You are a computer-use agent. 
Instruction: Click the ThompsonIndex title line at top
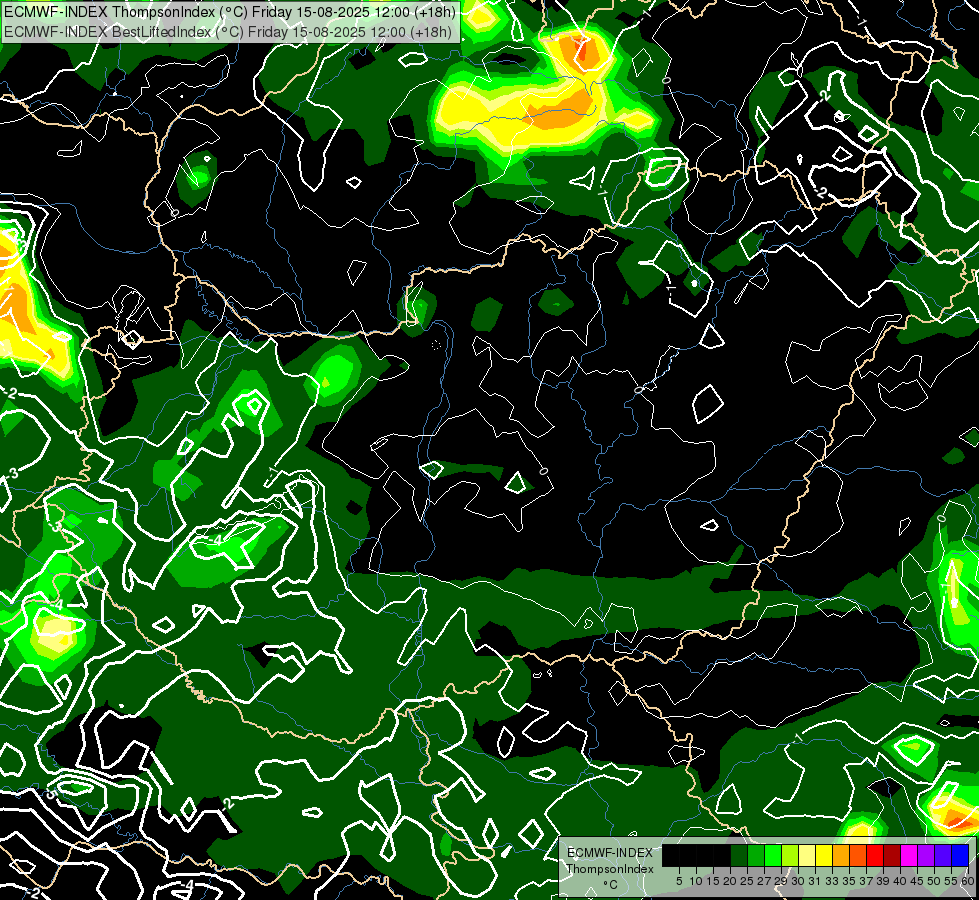(x=230, y=12)
